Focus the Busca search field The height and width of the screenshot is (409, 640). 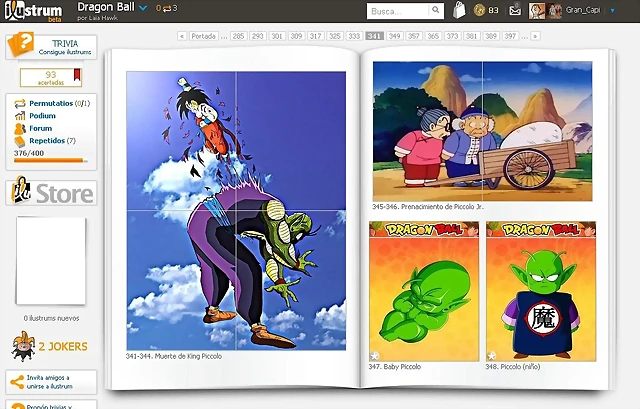(x=398, y=11)
